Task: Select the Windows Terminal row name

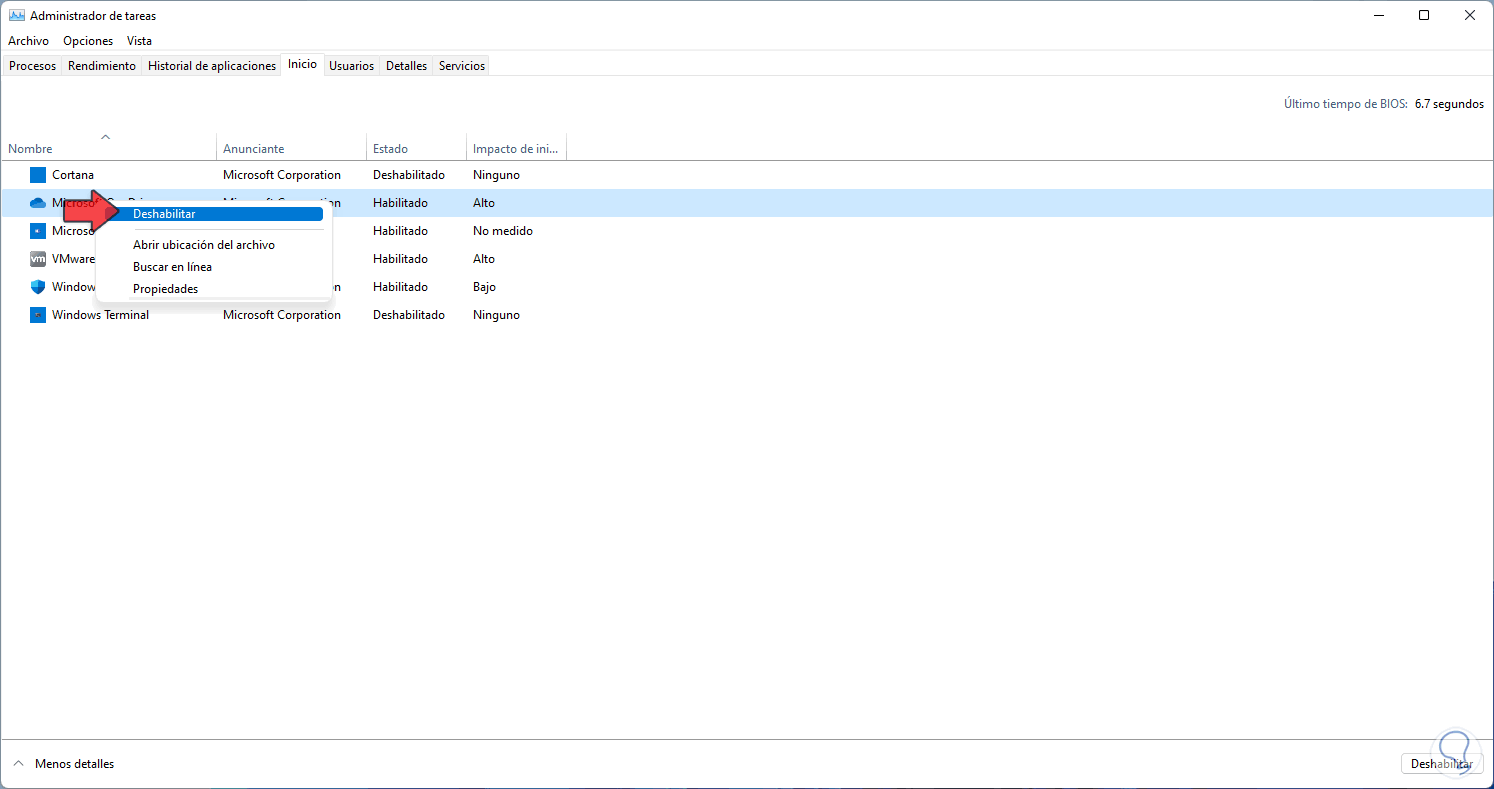Action: 100,315
